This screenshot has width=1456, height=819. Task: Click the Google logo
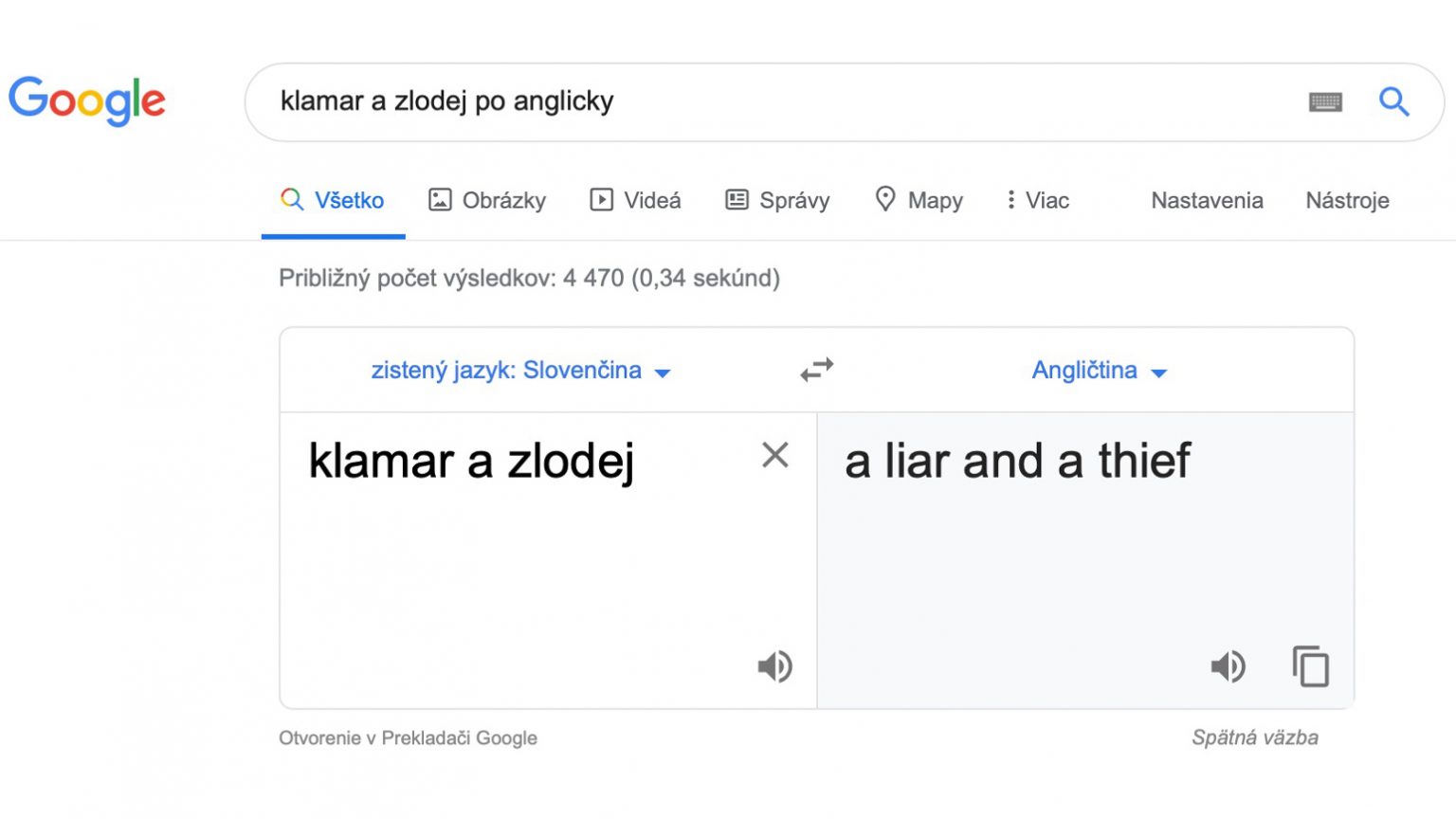[87, 100]
